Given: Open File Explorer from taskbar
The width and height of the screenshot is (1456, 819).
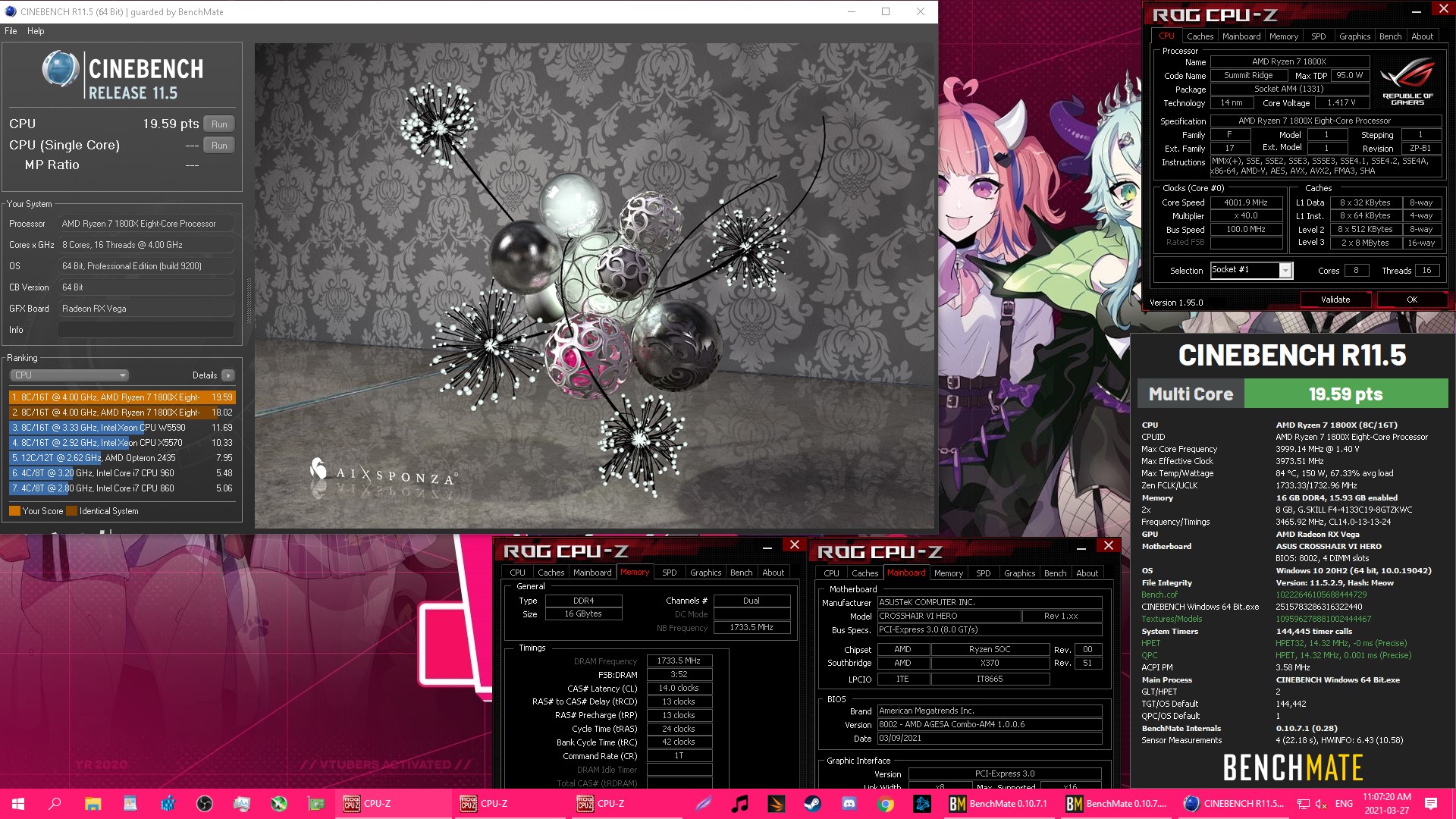Looking at the screenshot, I should point(93,804).
